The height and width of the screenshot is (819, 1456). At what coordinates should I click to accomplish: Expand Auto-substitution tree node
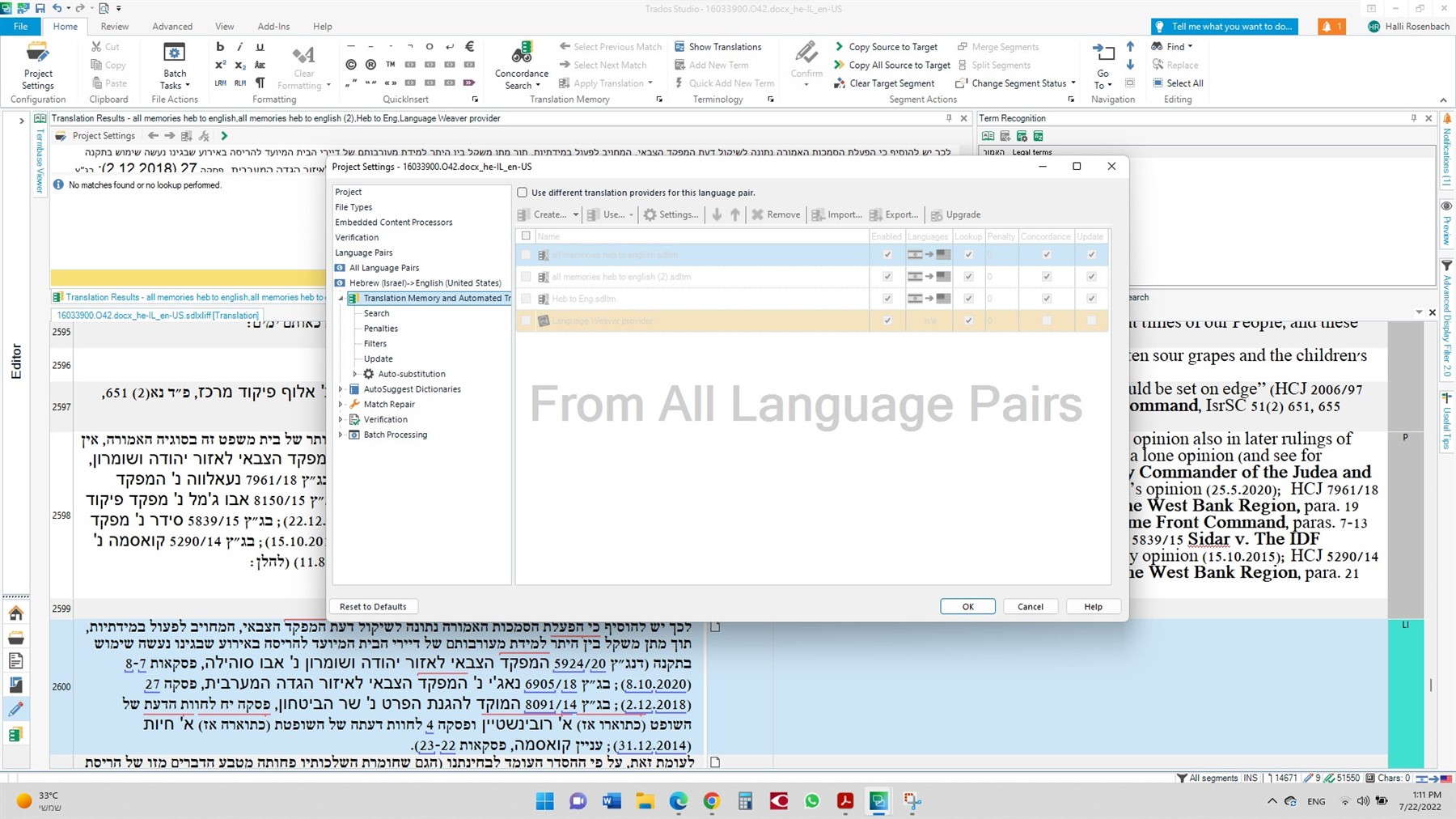[x=354, y=374]
